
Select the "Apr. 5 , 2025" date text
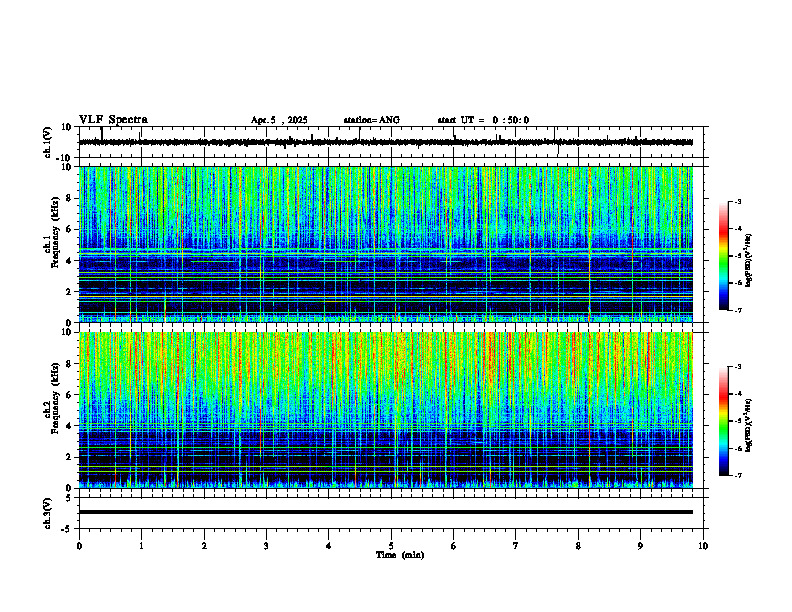279,120
